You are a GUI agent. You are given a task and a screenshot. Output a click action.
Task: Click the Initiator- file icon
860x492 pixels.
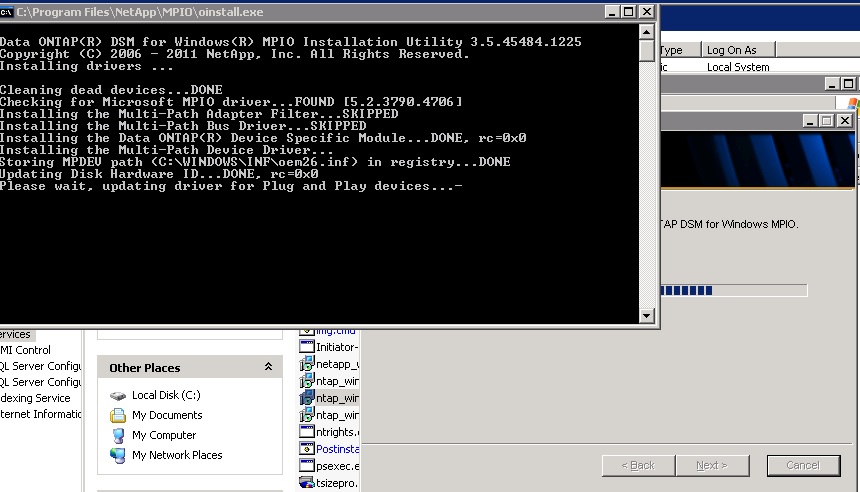tap(307, 346)
